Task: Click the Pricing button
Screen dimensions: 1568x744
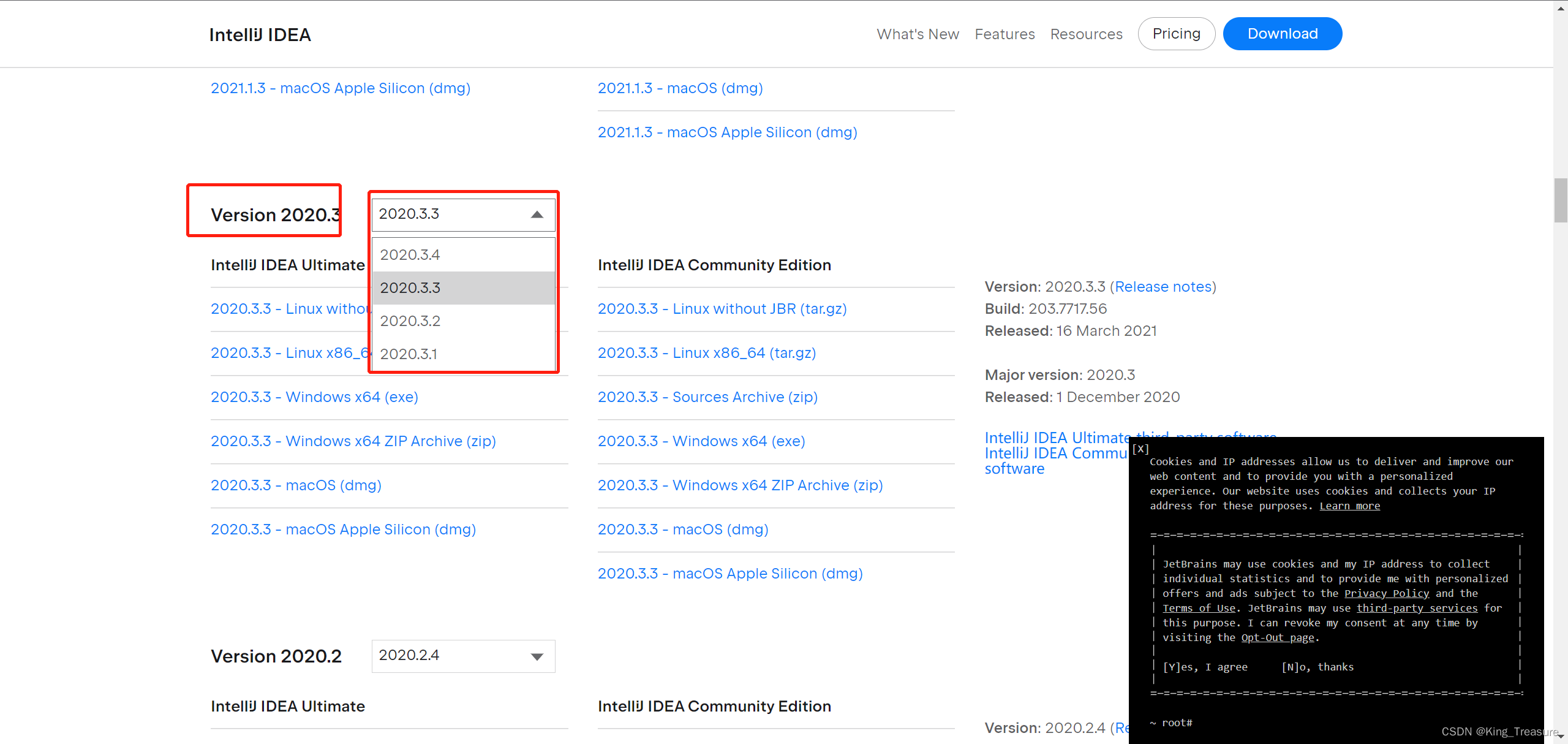Action: click(x=1177, y=34)
